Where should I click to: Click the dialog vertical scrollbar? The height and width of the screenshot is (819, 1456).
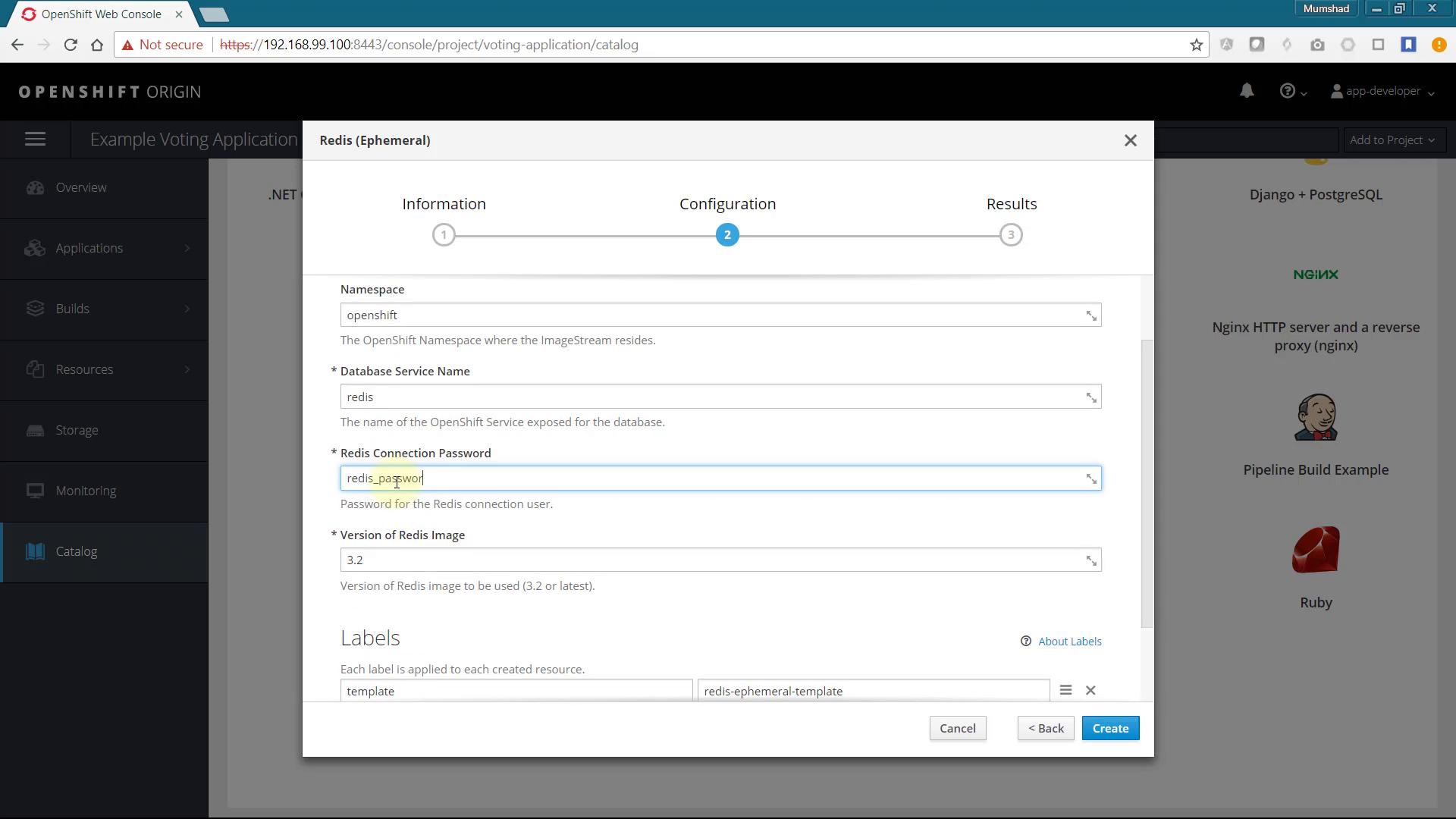1147,484
